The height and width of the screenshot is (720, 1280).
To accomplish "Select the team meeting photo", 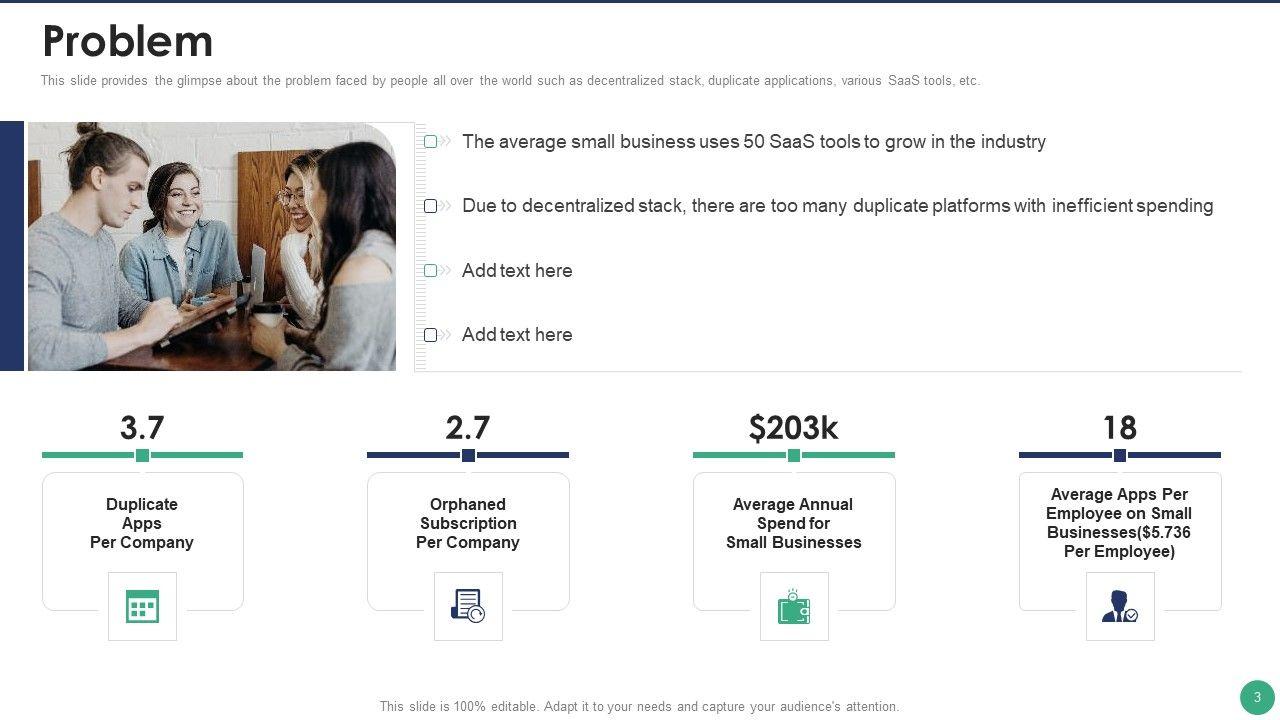I will [x=212, y=247].
